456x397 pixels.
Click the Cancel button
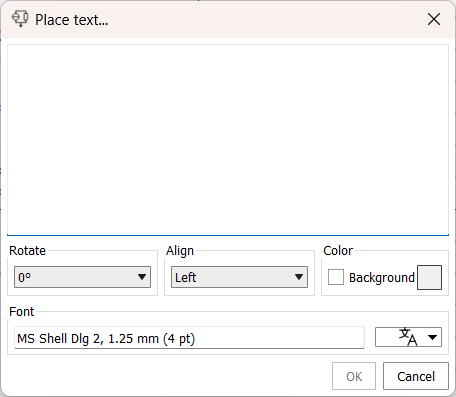[416, 376]
